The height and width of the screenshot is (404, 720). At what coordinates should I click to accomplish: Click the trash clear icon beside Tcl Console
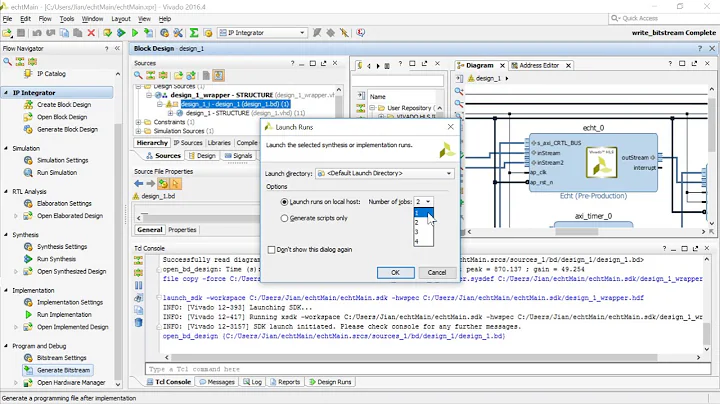point(138,322)
